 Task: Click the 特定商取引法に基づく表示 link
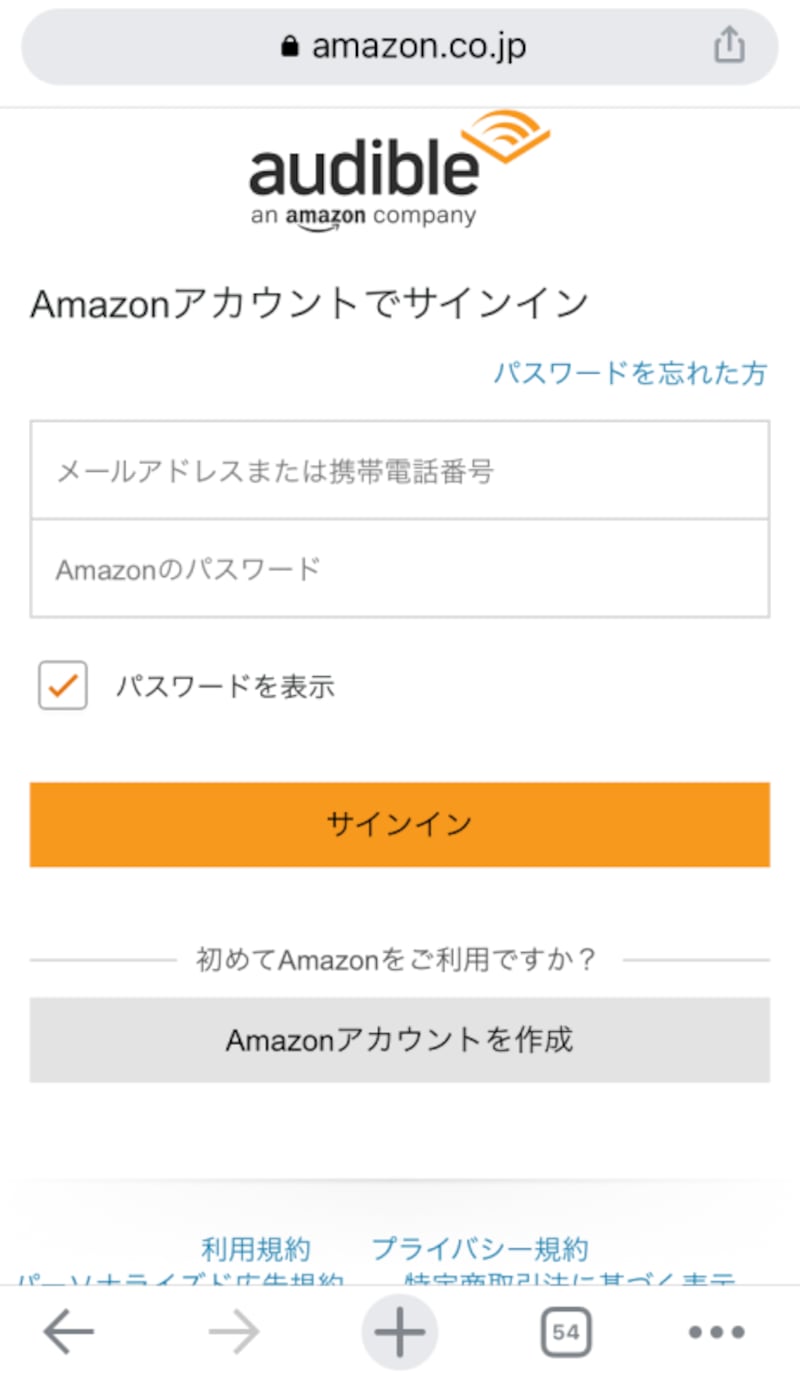coord(570,1278)
